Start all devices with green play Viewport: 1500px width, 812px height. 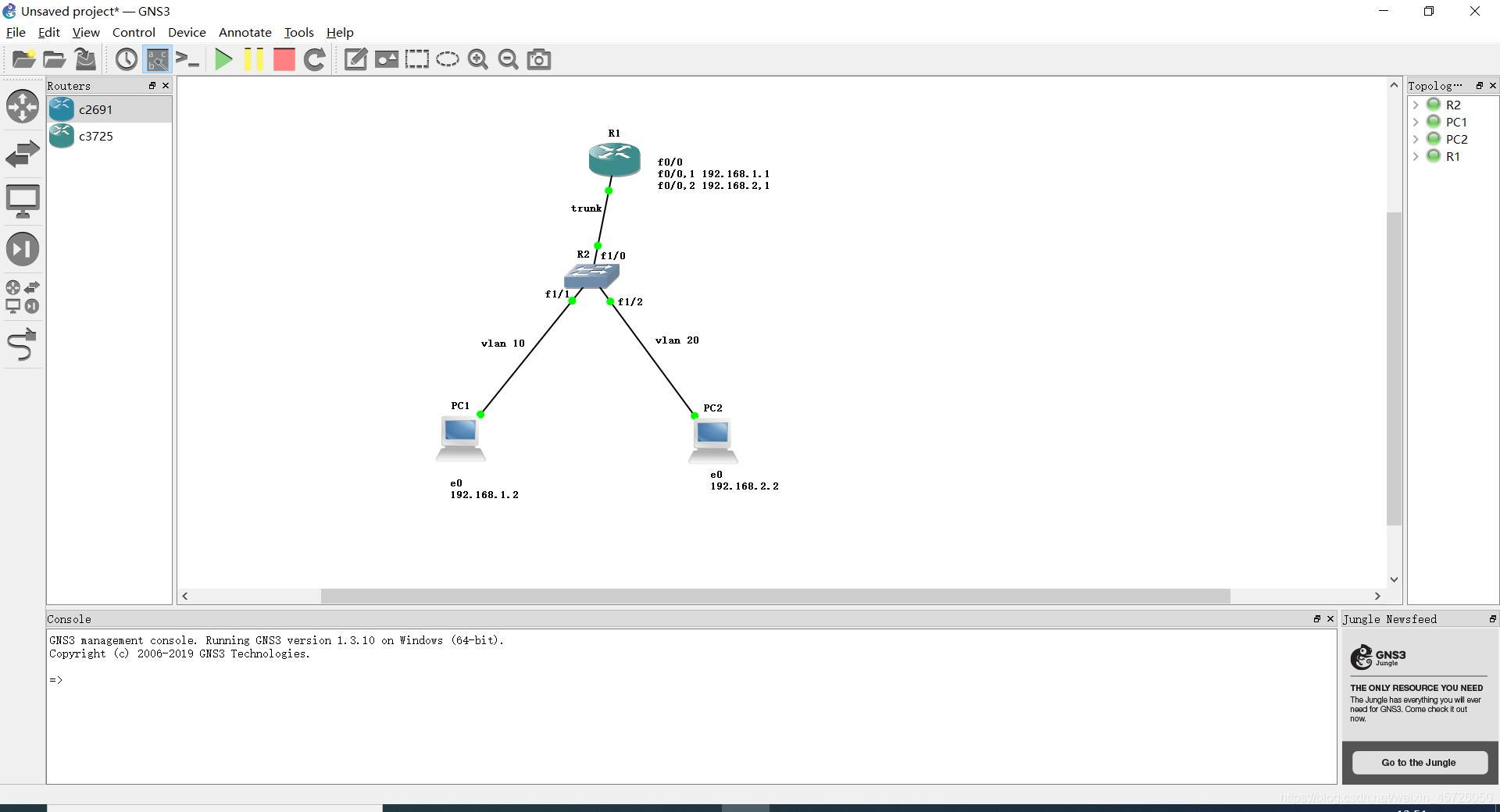pos(223,59)
